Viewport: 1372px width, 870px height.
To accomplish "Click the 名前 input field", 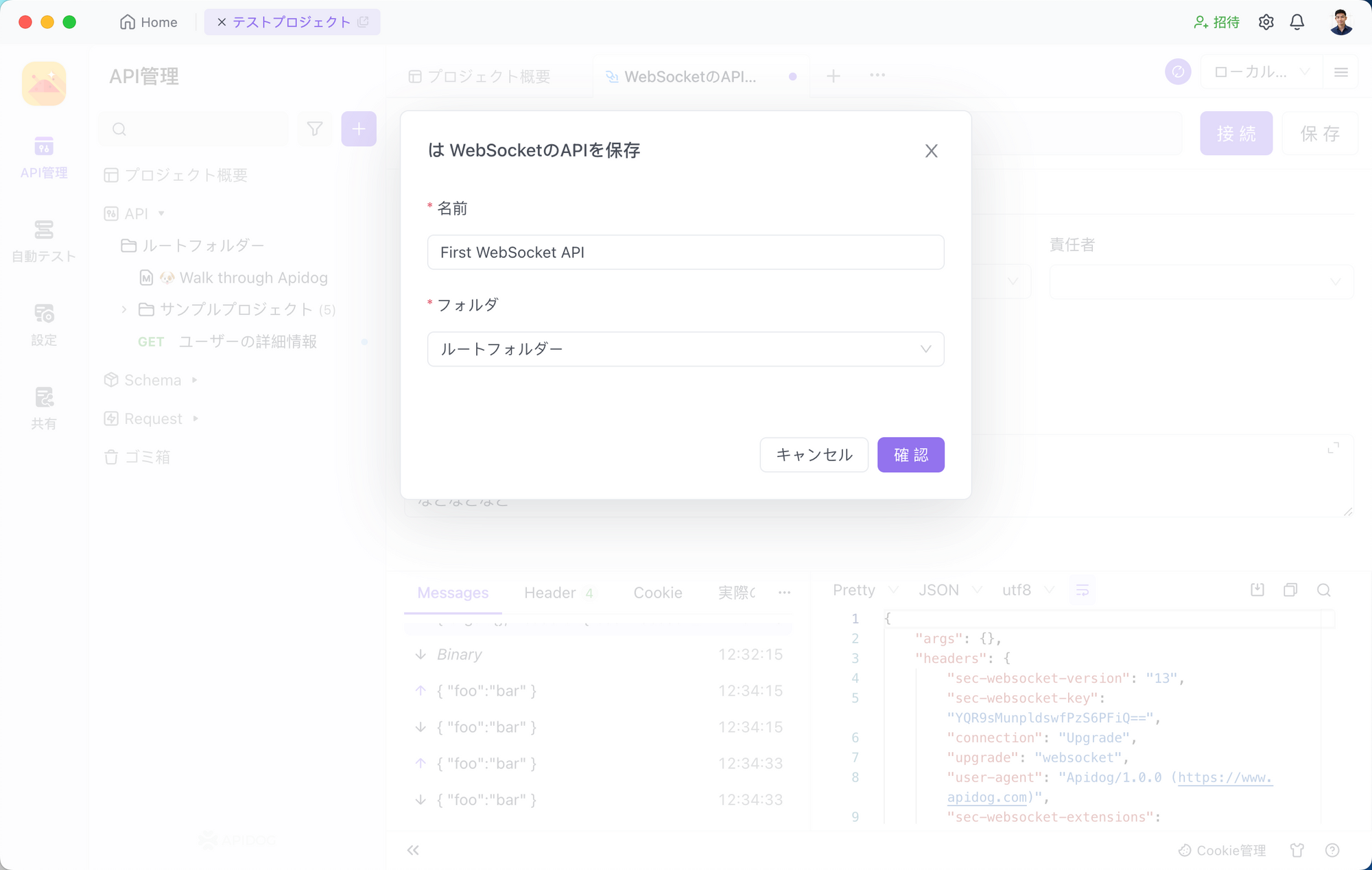I will coord(685,252).
